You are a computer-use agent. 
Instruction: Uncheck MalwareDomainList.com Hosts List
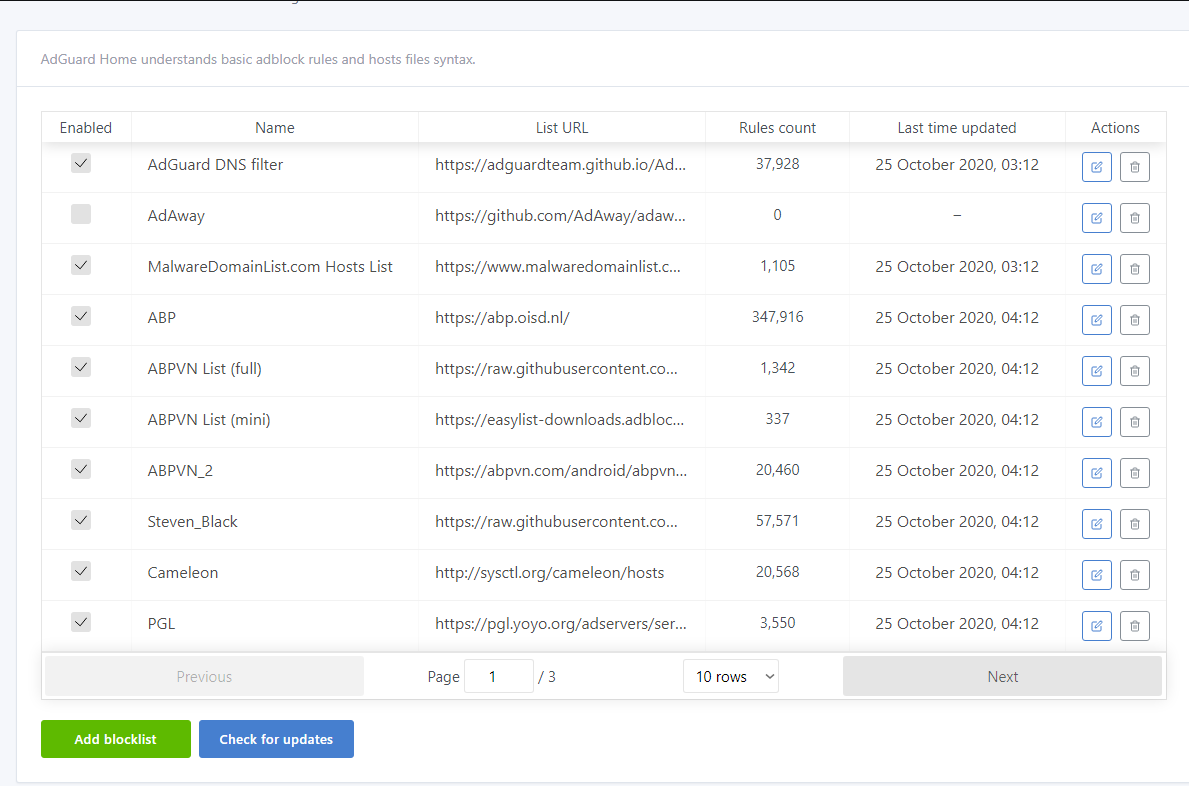[81, 265]
